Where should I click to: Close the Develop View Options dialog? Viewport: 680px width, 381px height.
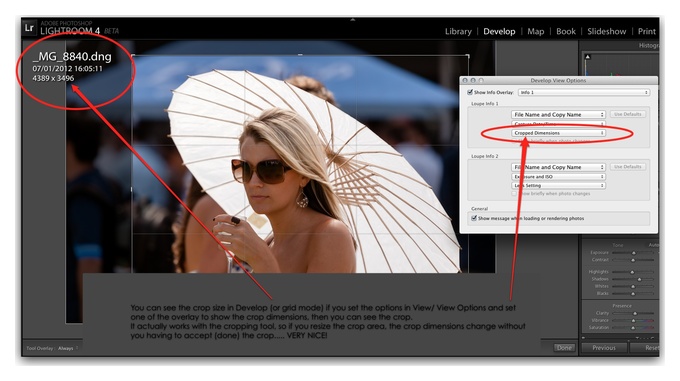(x=464, y=80)
